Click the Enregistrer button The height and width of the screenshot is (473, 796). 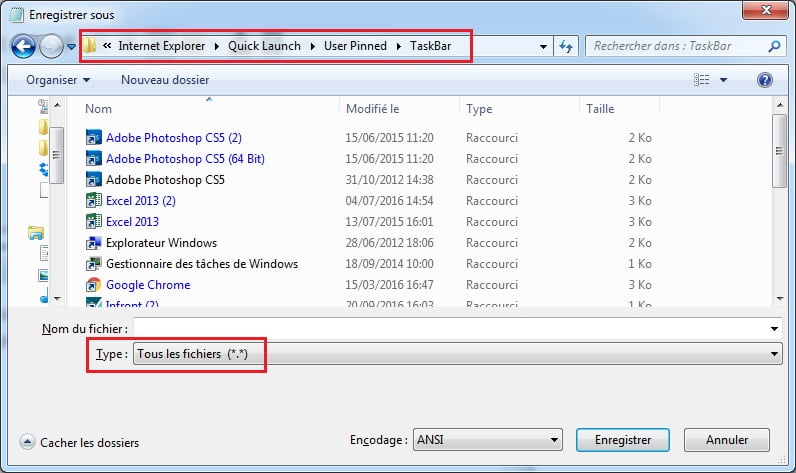point(623,440)
